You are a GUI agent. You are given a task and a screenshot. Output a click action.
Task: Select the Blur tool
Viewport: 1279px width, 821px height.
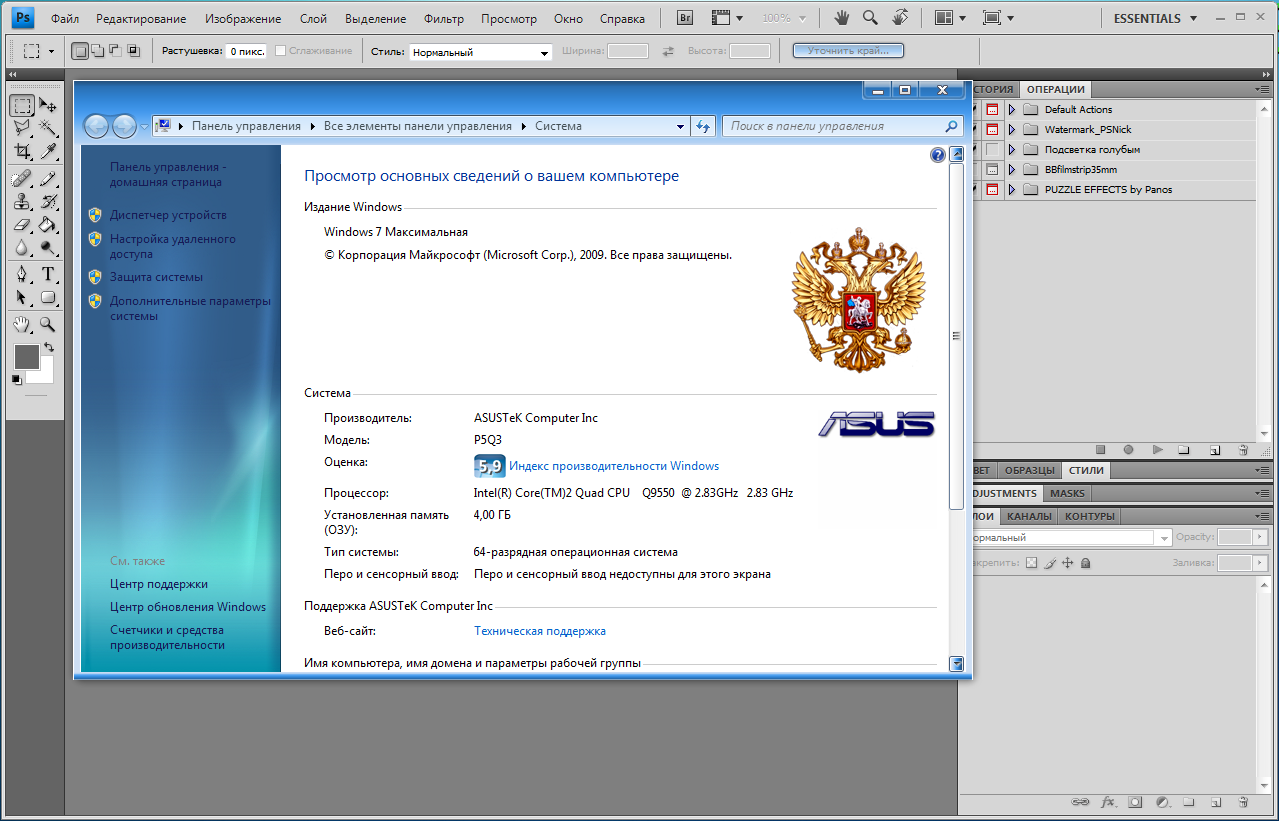click(22, 248)
